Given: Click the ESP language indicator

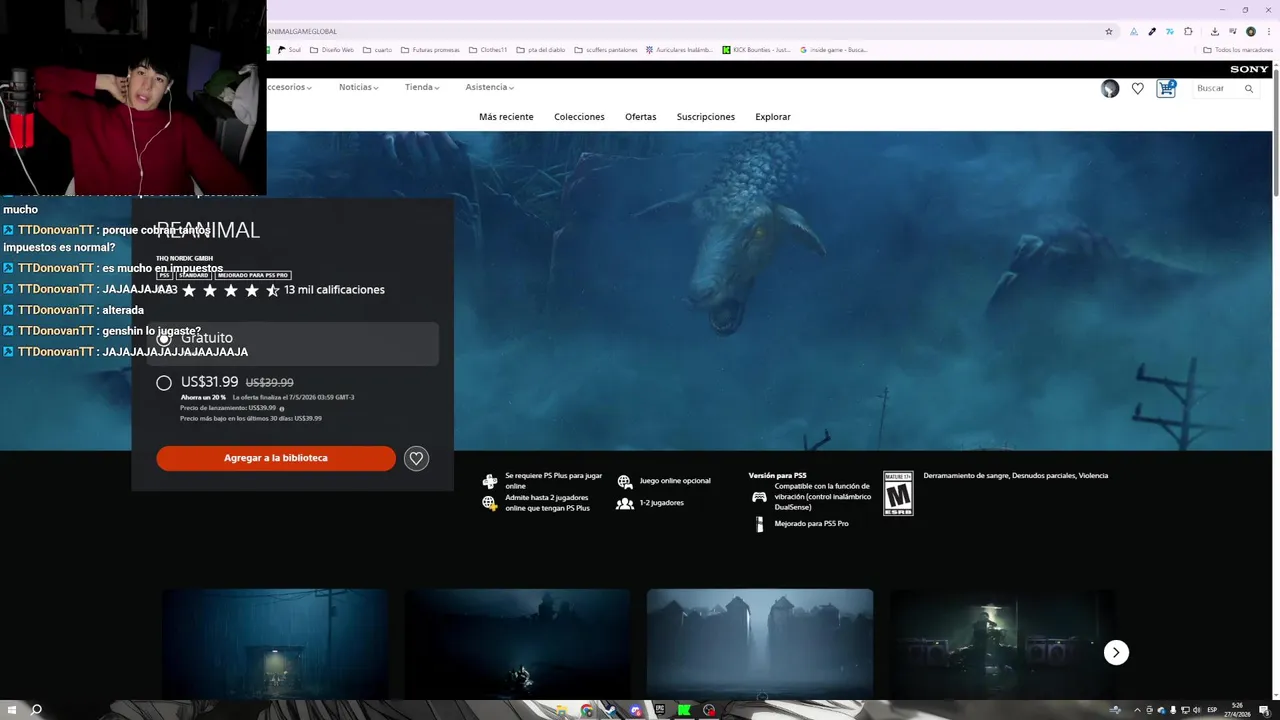Looking at the screenshot, I should (x=1212, y=710).
